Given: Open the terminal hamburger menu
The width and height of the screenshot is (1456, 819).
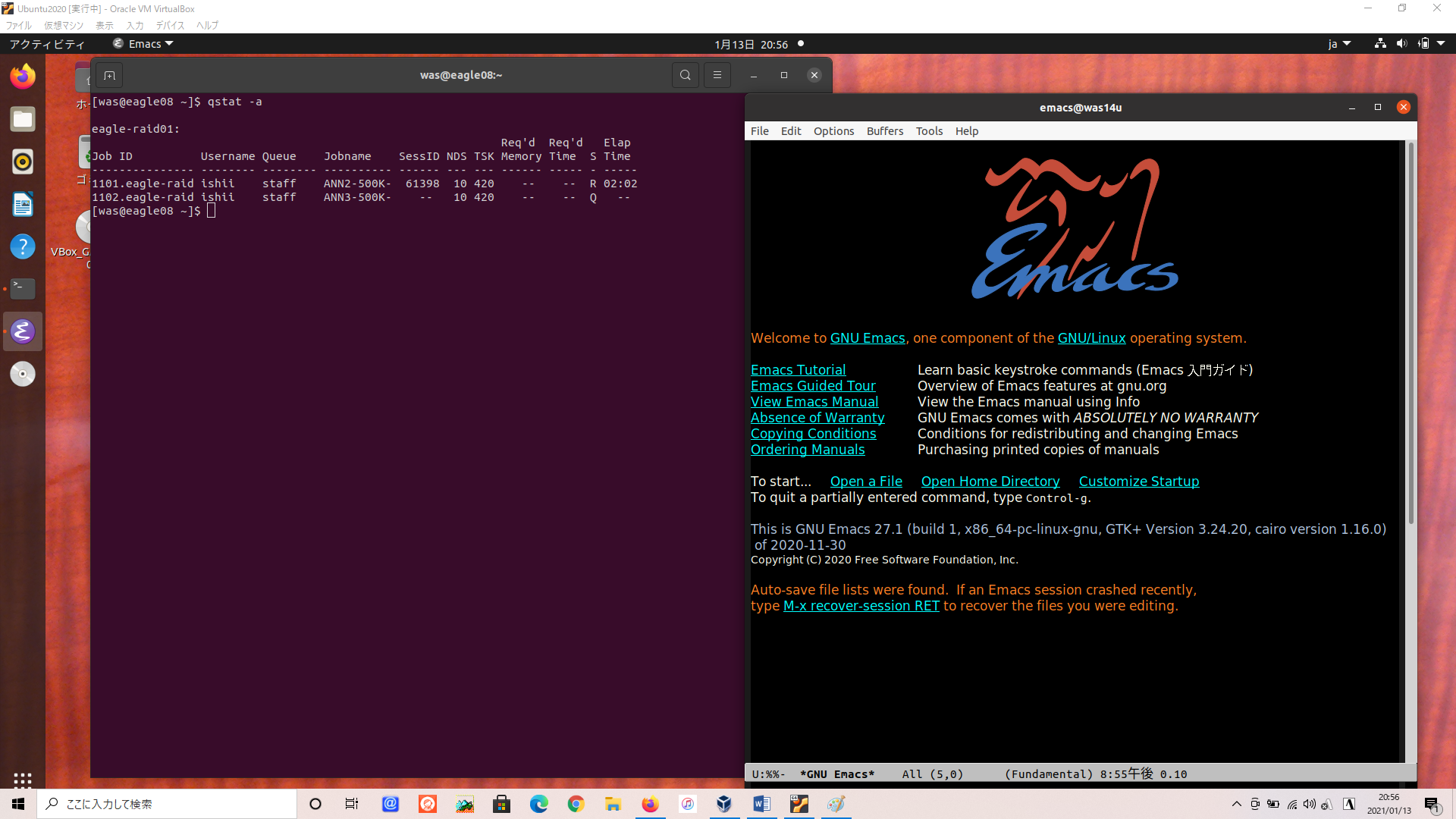Looking at the screenshot, I should [717, 75].
